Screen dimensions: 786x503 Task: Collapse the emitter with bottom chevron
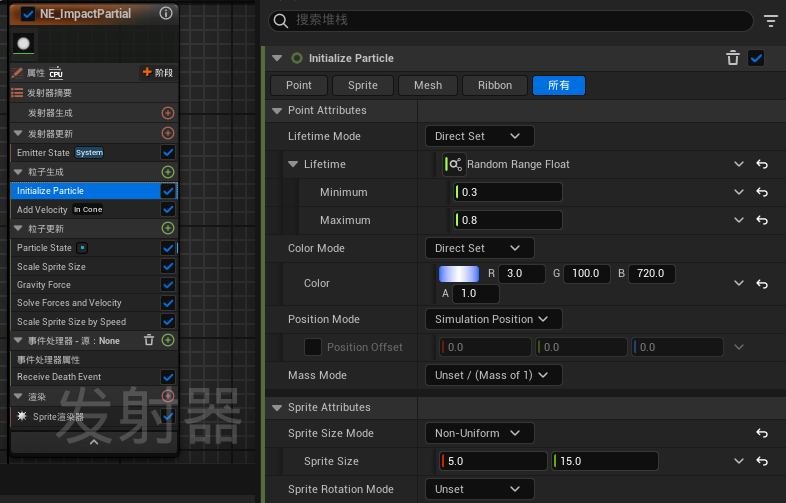94,442
